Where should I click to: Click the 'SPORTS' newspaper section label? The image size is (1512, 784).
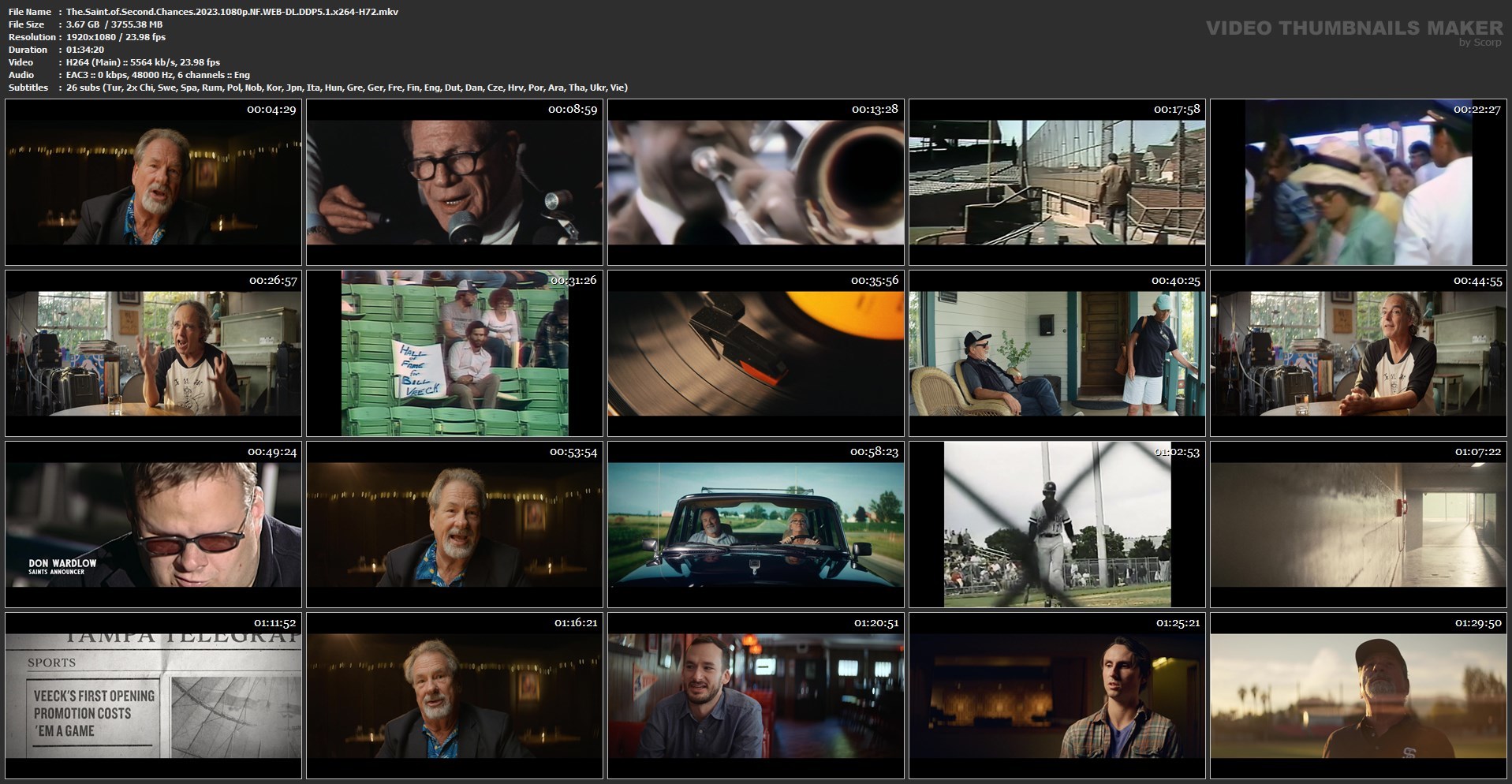pyautogui.click(x=52, y=663)
